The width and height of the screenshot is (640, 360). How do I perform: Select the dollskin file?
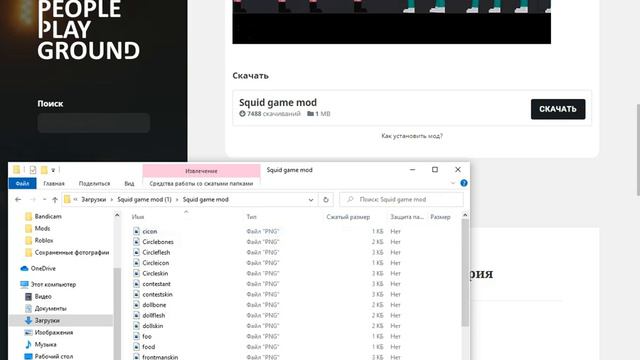[153, 326]
